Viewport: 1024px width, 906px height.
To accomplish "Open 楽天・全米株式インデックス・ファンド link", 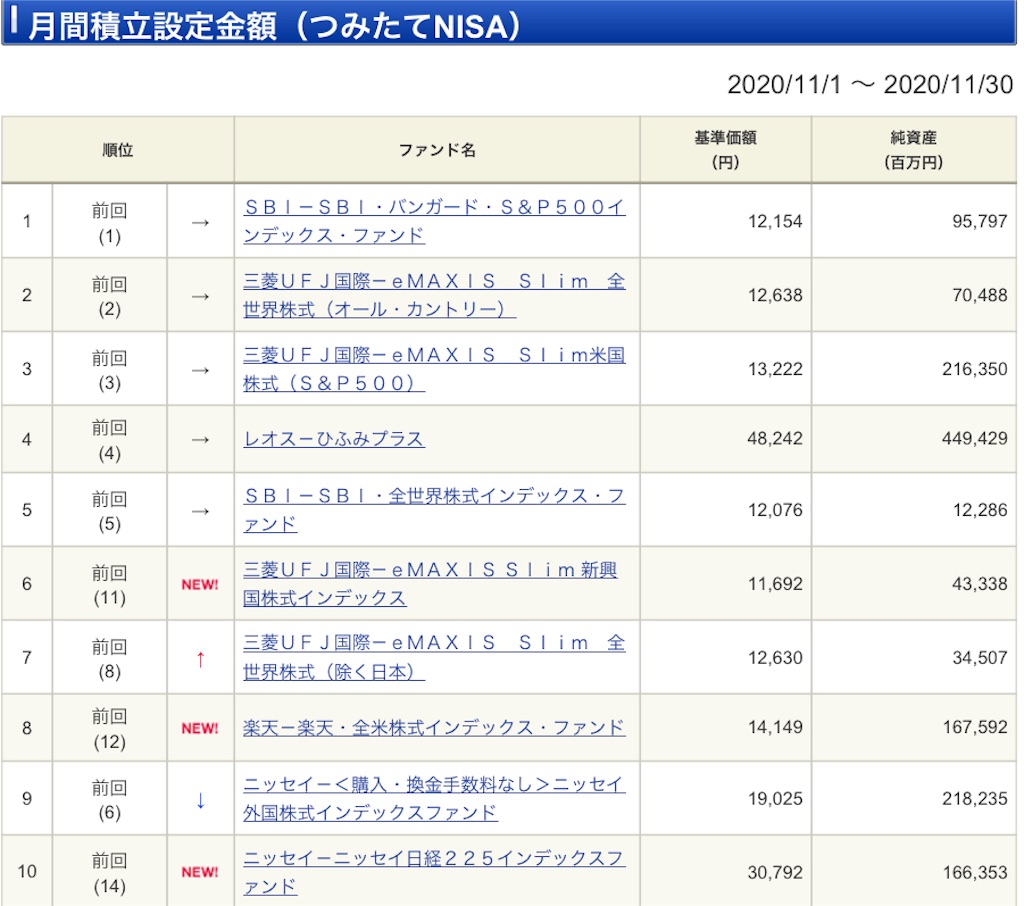I will 434,728.
